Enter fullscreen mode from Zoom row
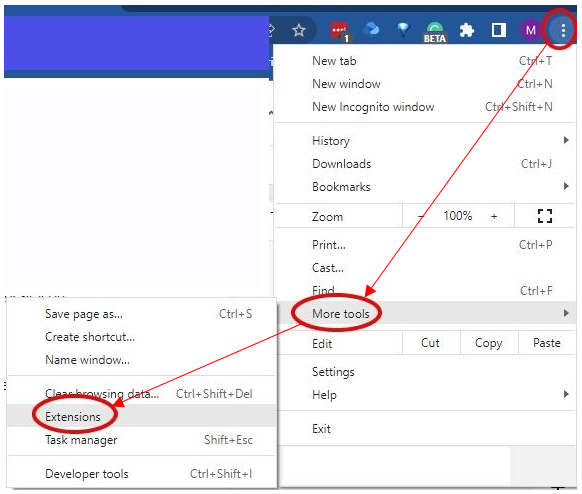582x494 pixels. click(x=545, y=216)
